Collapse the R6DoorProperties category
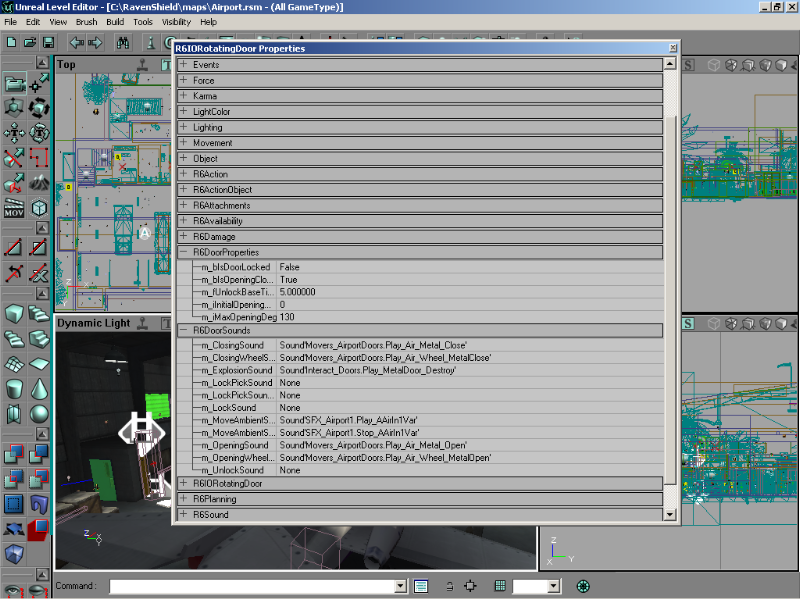The image size is (800, 600). pos(184,252)
